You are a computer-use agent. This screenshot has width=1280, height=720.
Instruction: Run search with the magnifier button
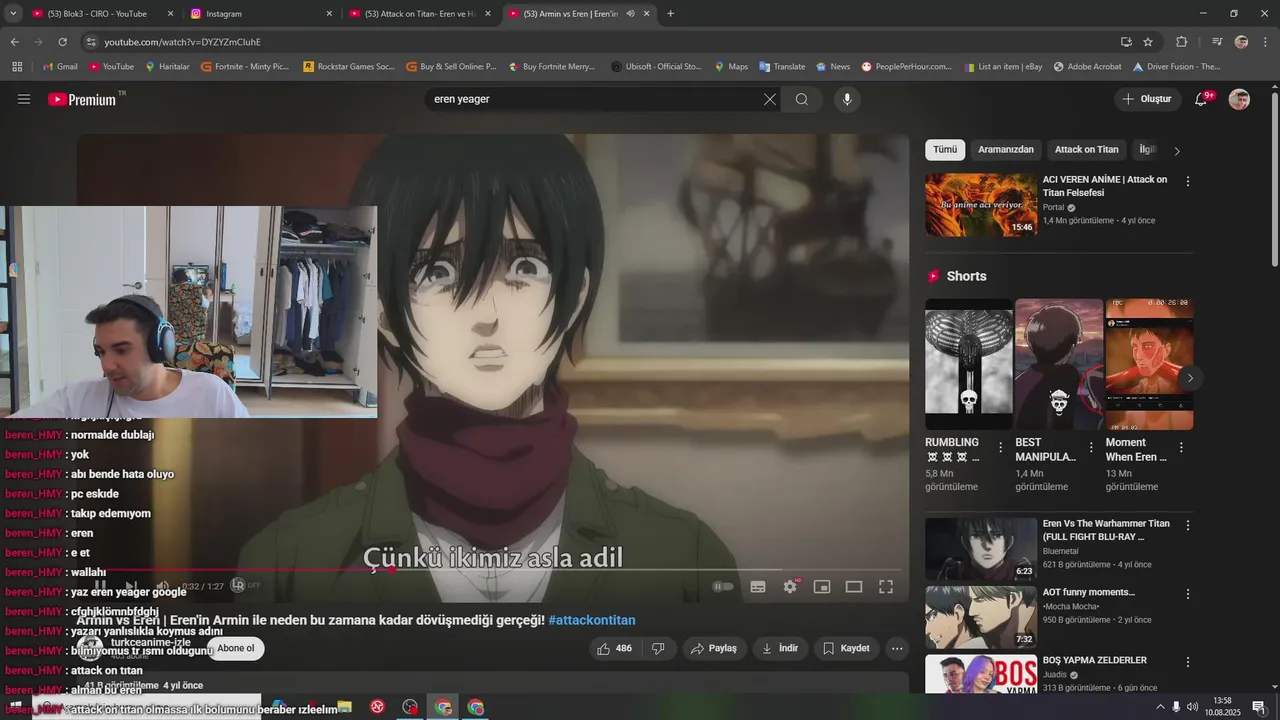(802, 99)
